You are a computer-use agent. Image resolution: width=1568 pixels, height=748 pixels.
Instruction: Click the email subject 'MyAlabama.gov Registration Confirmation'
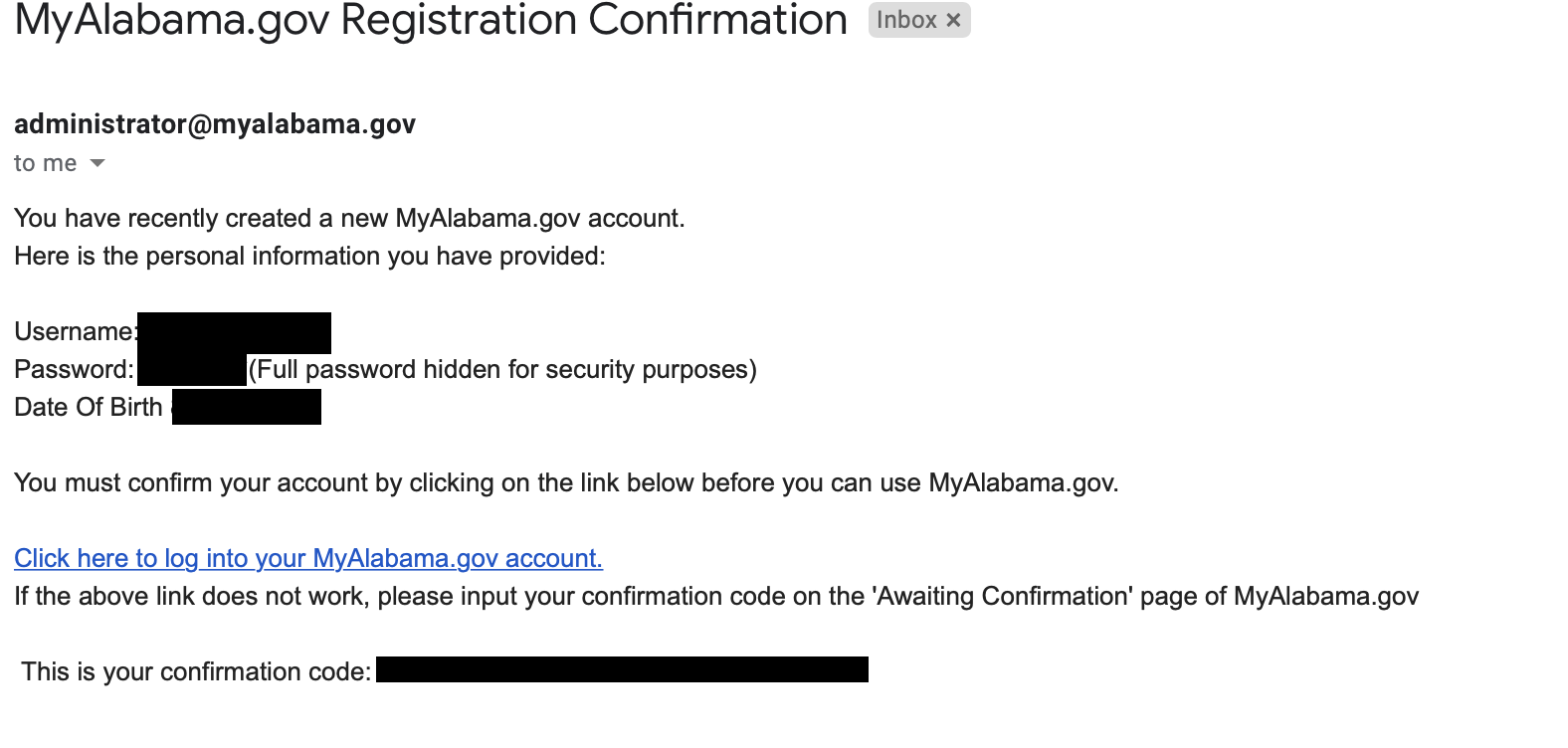tap(430, 20)
